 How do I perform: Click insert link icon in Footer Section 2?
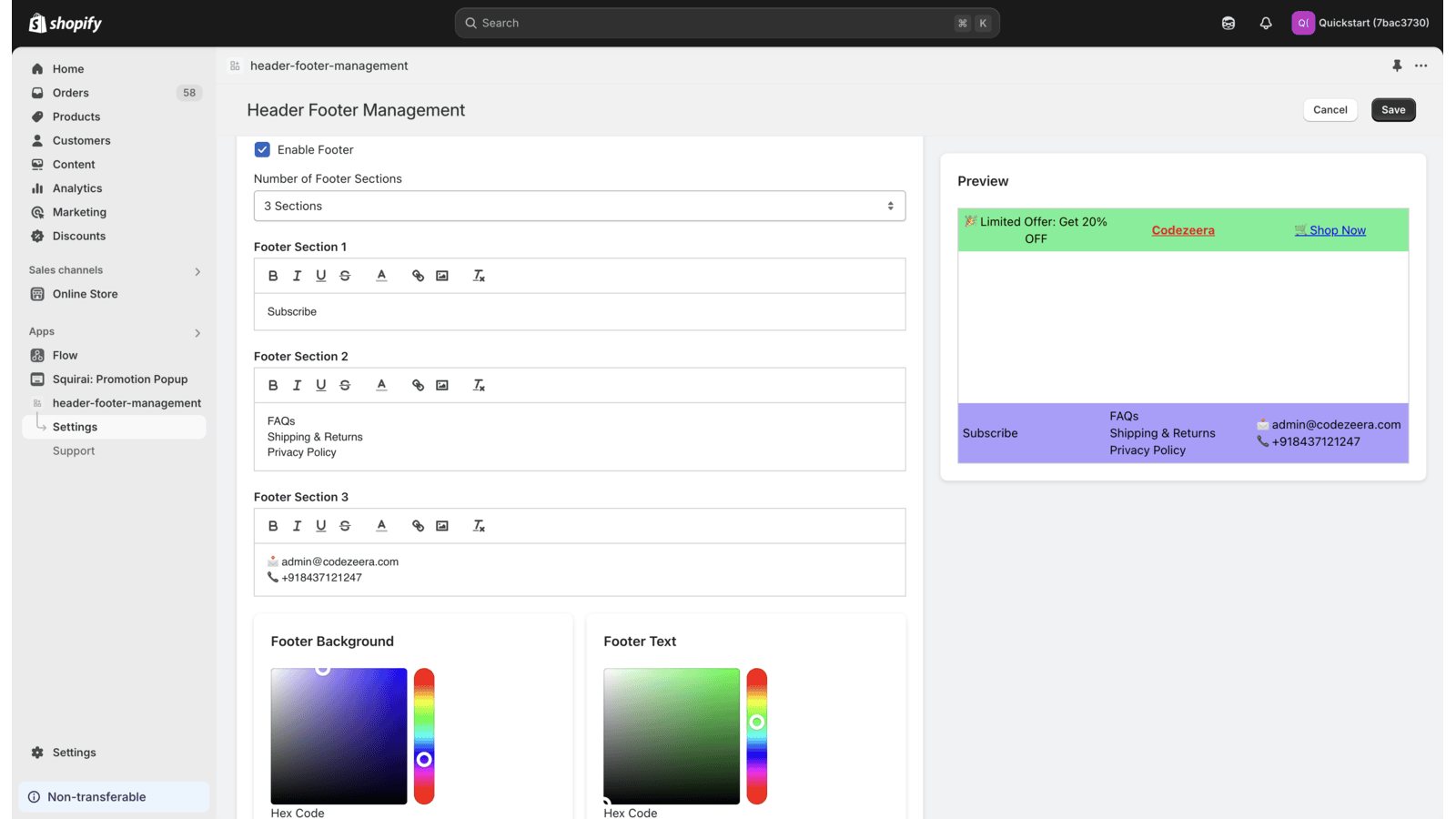point(418,385)
